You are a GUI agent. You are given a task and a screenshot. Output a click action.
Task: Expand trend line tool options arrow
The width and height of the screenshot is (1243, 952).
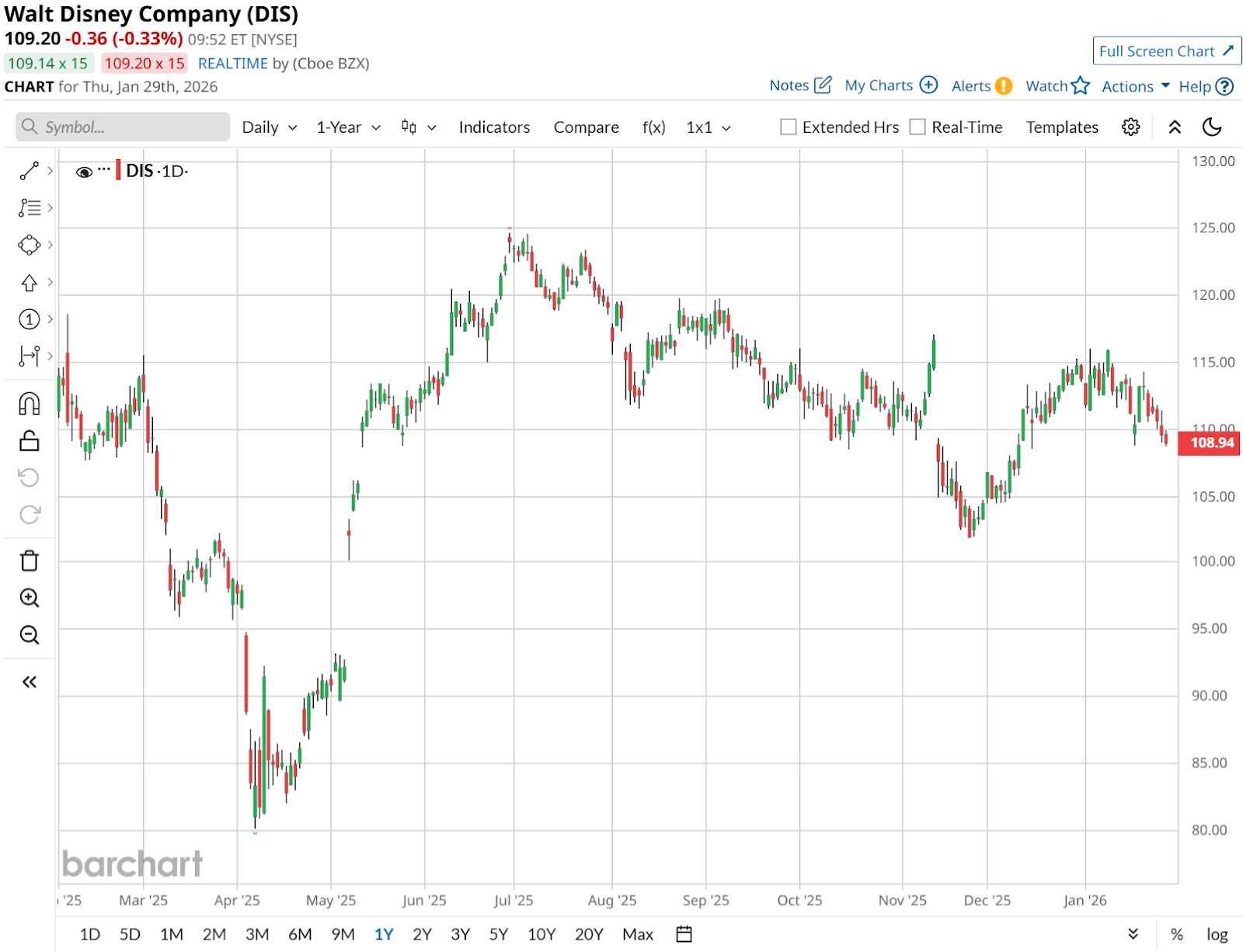50,171
